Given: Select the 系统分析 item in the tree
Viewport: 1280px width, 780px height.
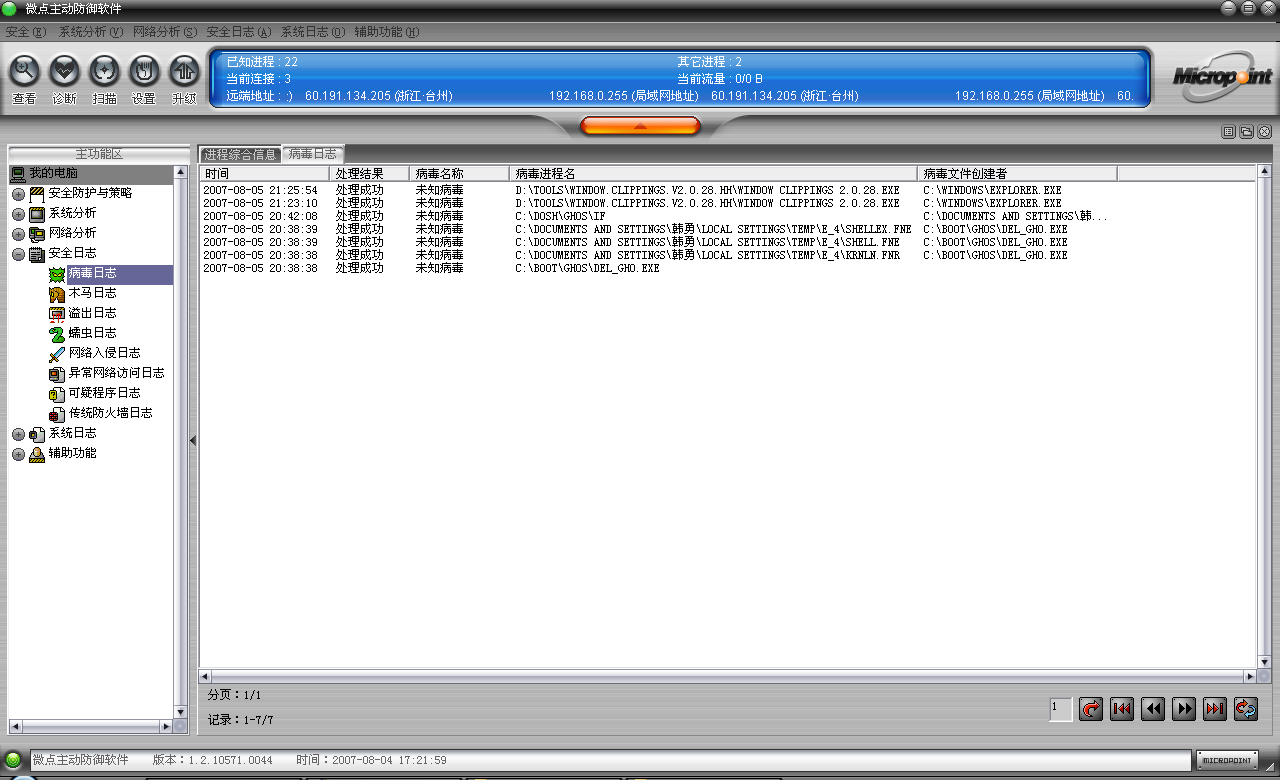Looking at the screenshot, I should click(x=73, y=213).
